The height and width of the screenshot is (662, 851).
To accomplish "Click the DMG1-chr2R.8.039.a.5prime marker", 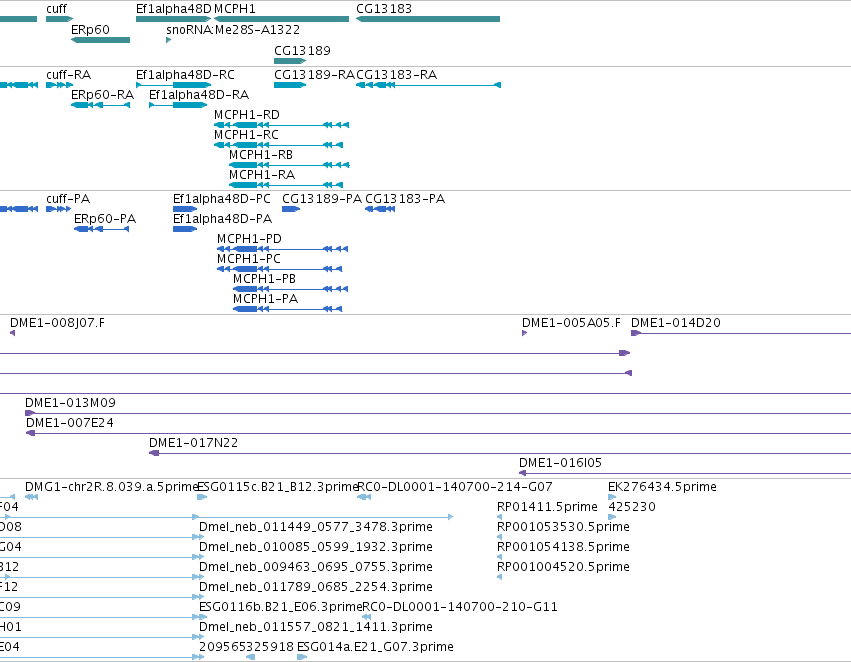I will (31, 497).
